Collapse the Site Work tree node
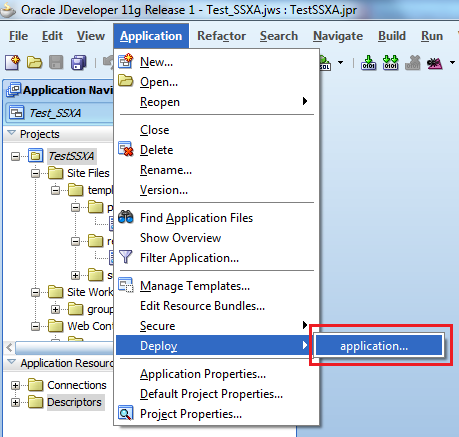Screen dimensions: 459x437 point(35,292)
